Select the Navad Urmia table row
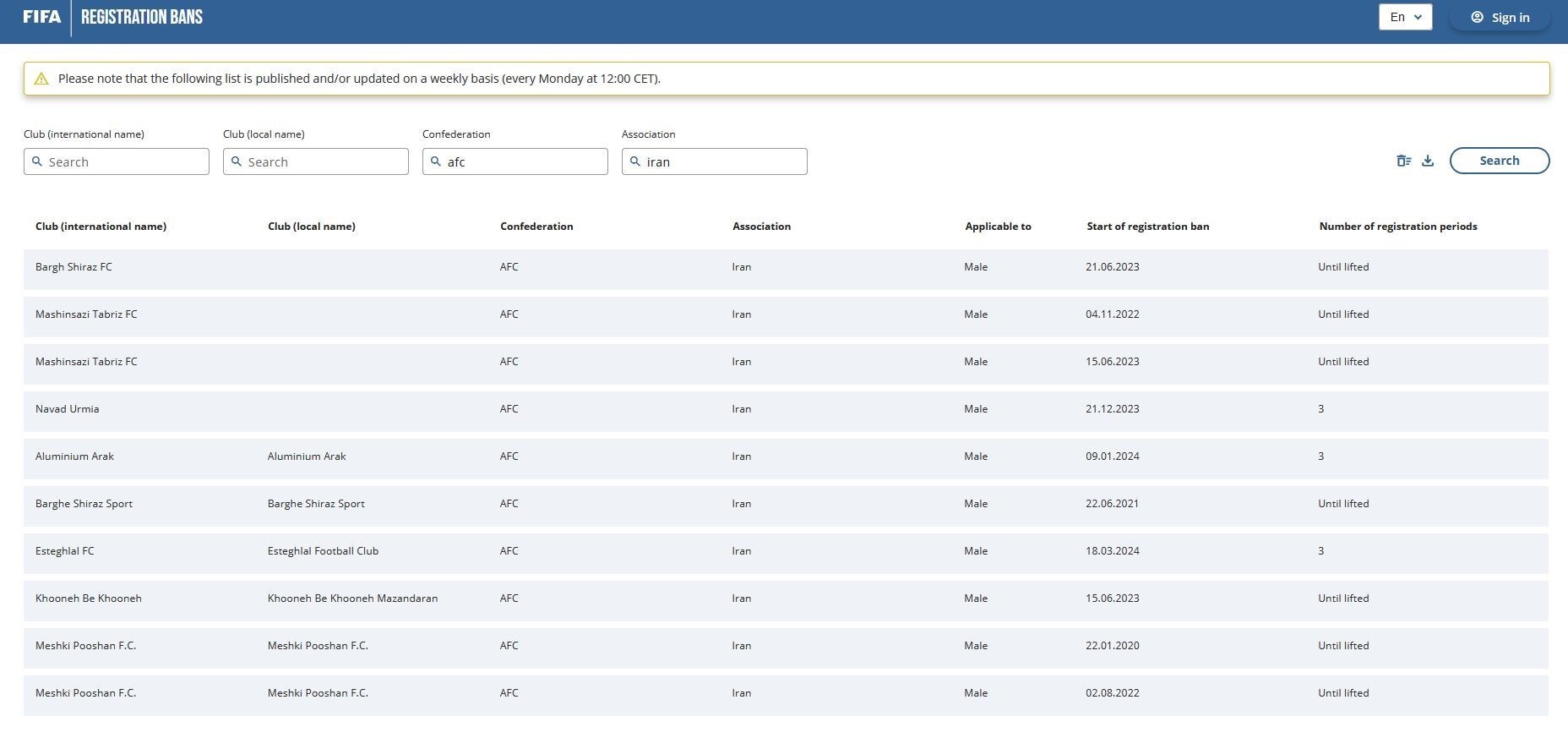This screenshot has height=738, width=1568. pos(786,409)
